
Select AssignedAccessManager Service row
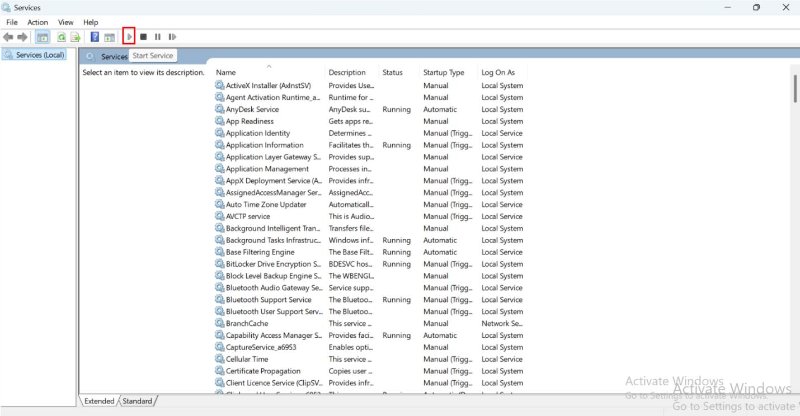click(371, 192)
